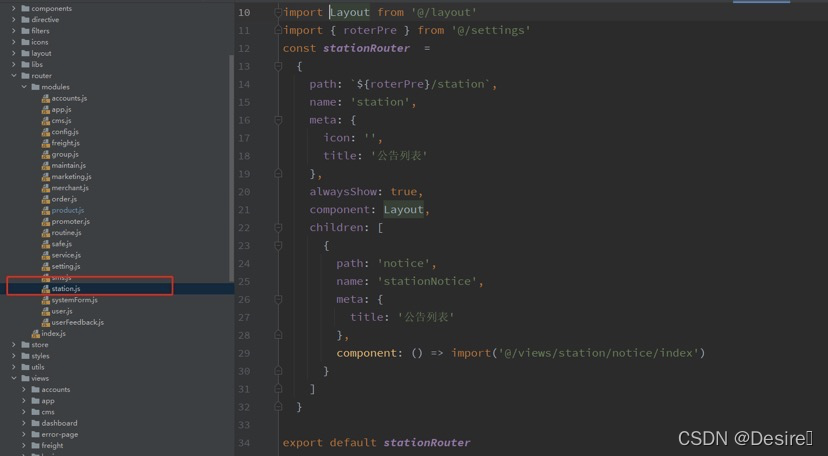This screenshot has height=456, width=828.
Task: Open promoter.js in the project tree
Action: (x=71, y=222)
